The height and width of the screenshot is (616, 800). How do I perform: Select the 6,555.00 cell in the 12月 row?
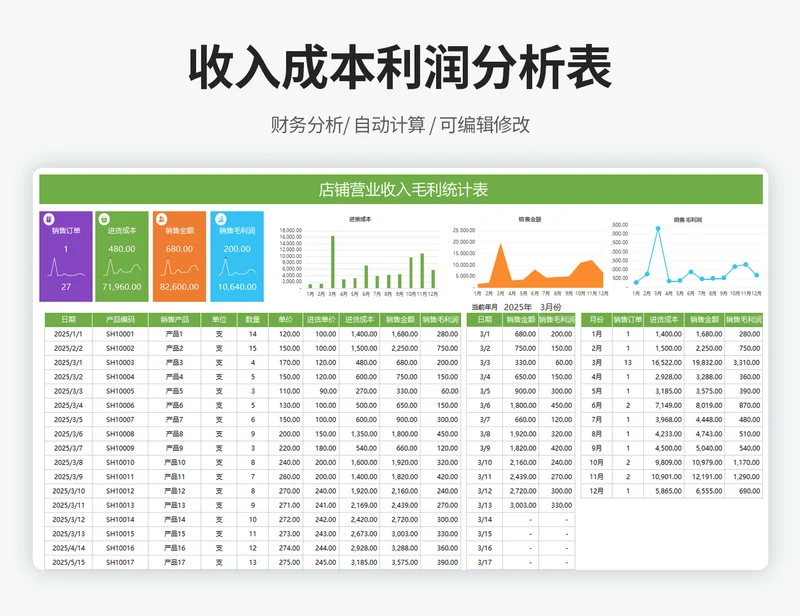pos(705,491)
